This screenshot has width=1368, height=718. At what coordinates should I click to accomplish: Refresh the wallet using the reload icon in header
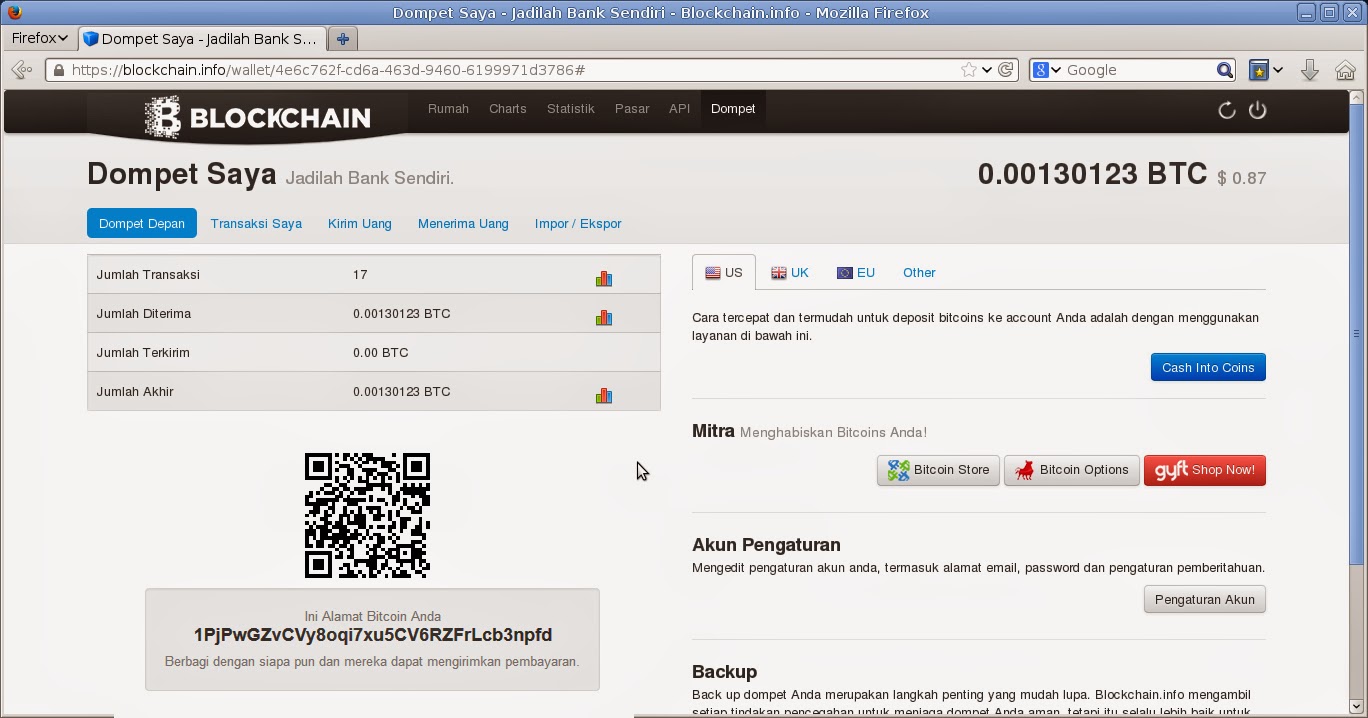(x=1226, y=110)
